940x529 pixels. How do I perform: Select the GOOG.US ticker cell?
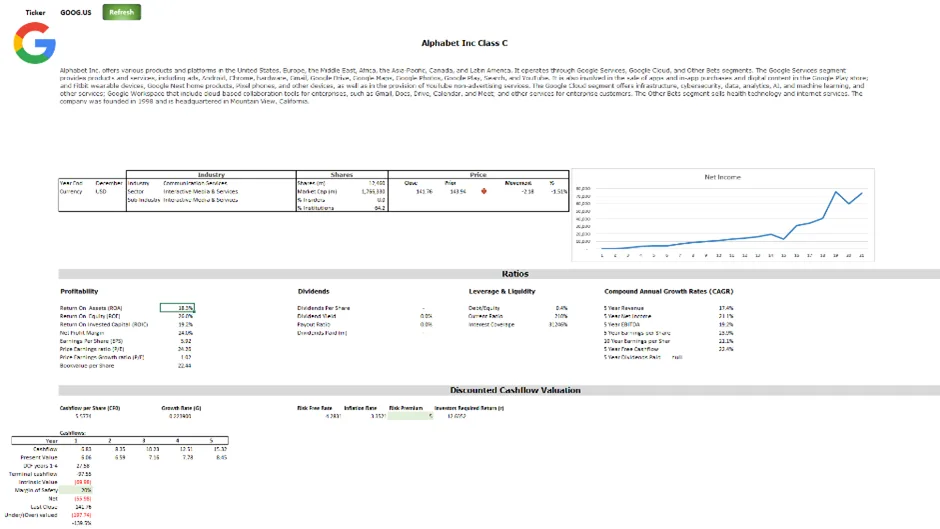[76, 13]
